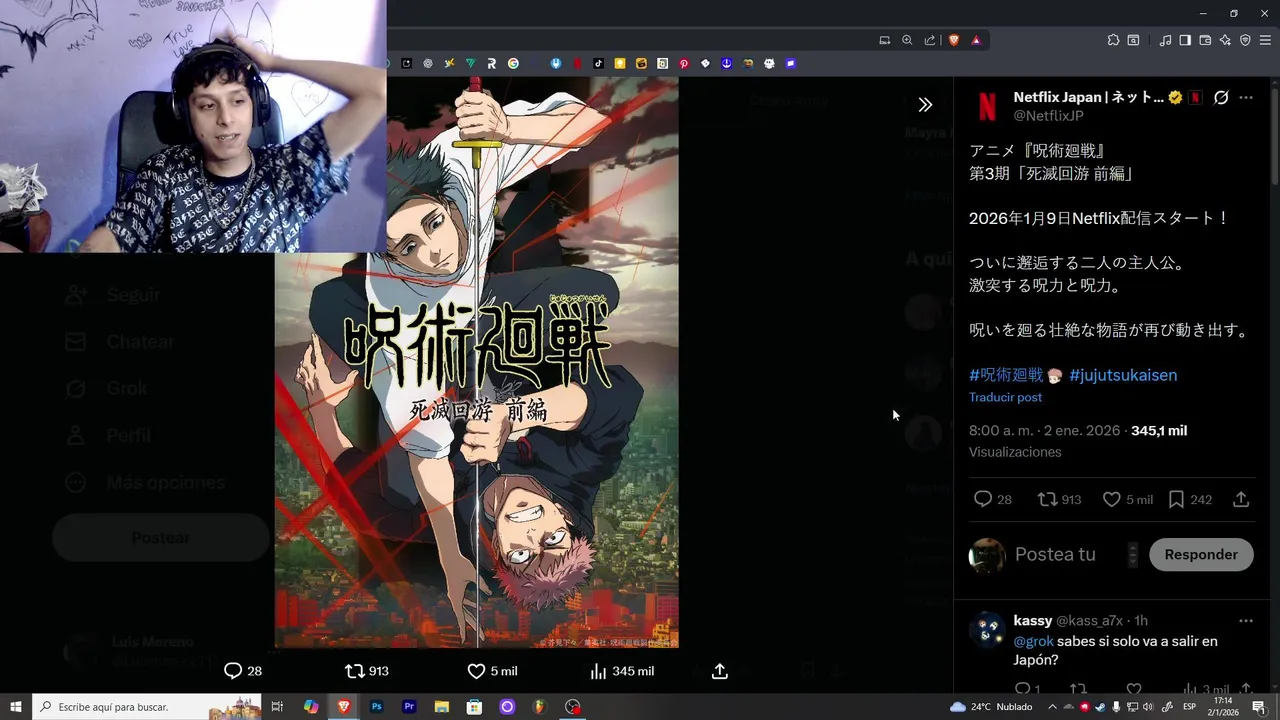Like post via heart under the image

coord(477,671)
